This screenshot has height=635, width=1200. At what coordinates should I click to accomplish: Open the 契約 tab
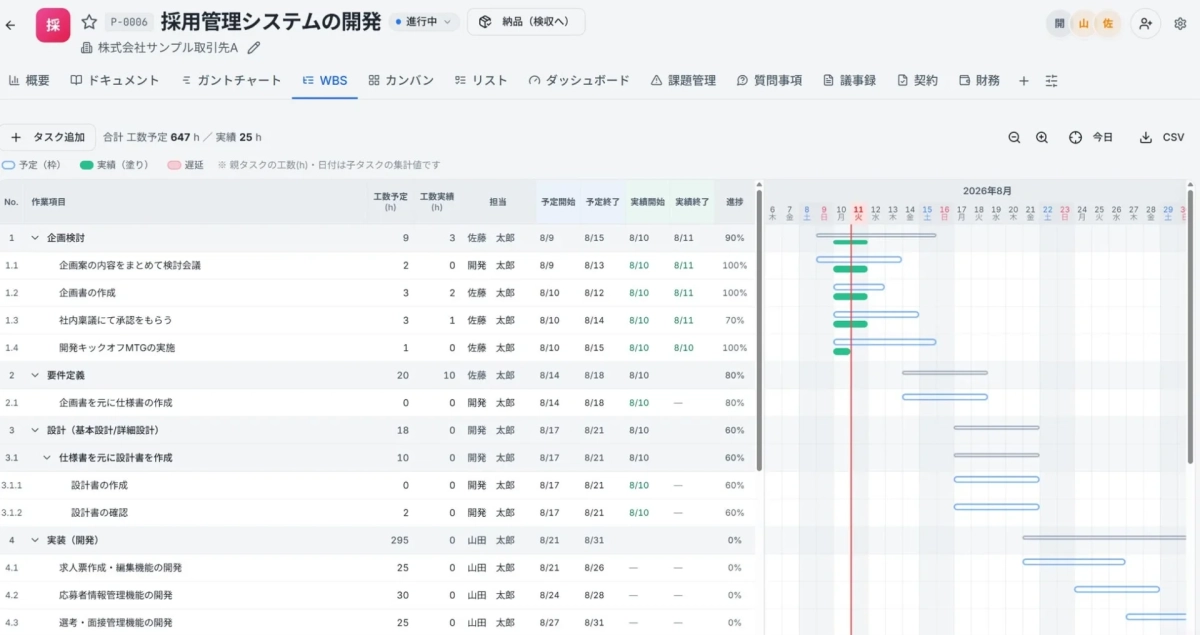pos(917,81)
